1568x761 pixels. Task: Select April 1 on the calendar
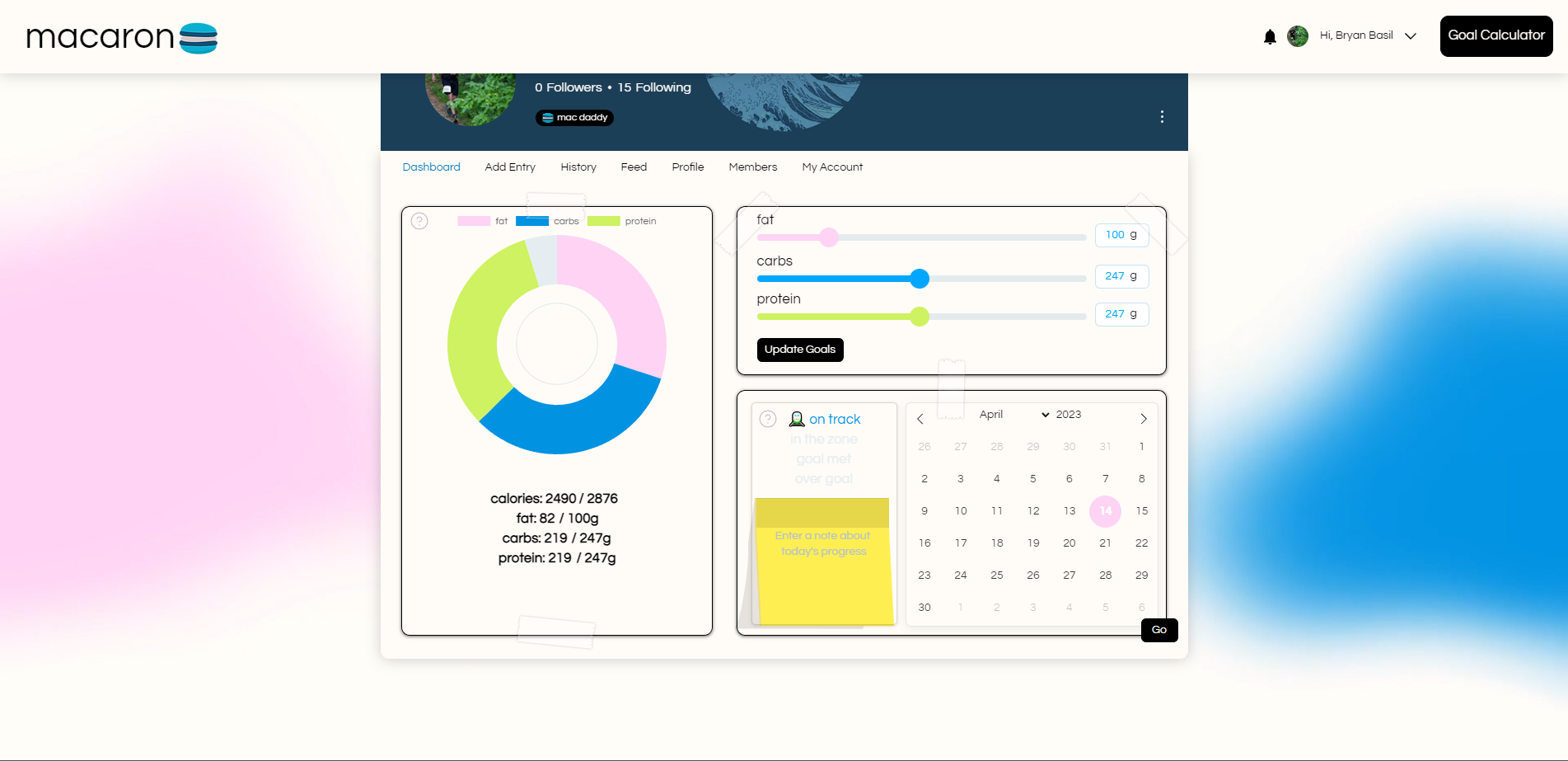coord(1142,447)
